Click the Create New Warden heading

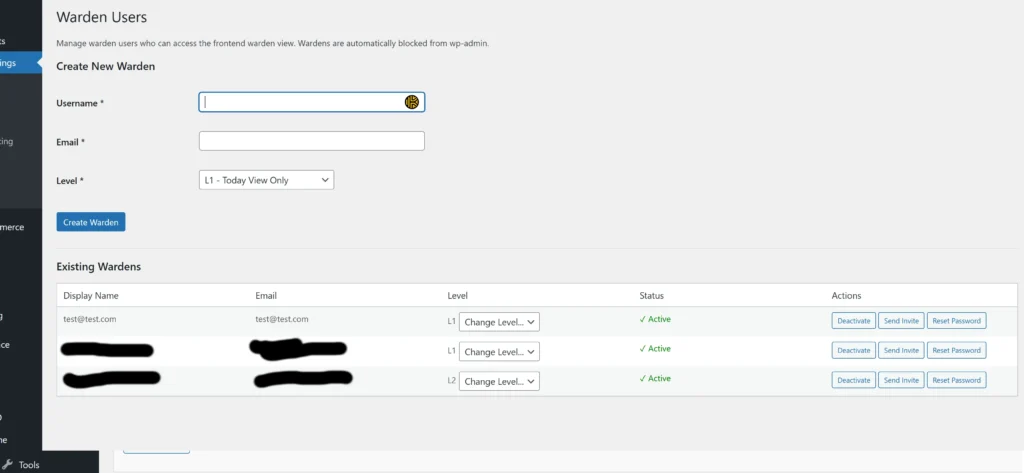[106, 66]
